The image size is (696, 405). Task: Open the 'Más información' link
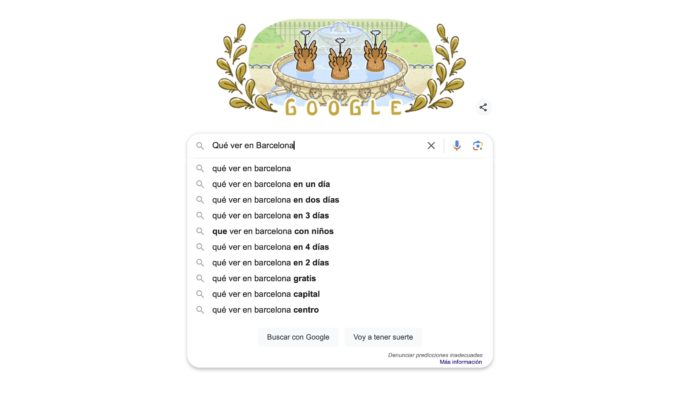click(x=461, y=362)
